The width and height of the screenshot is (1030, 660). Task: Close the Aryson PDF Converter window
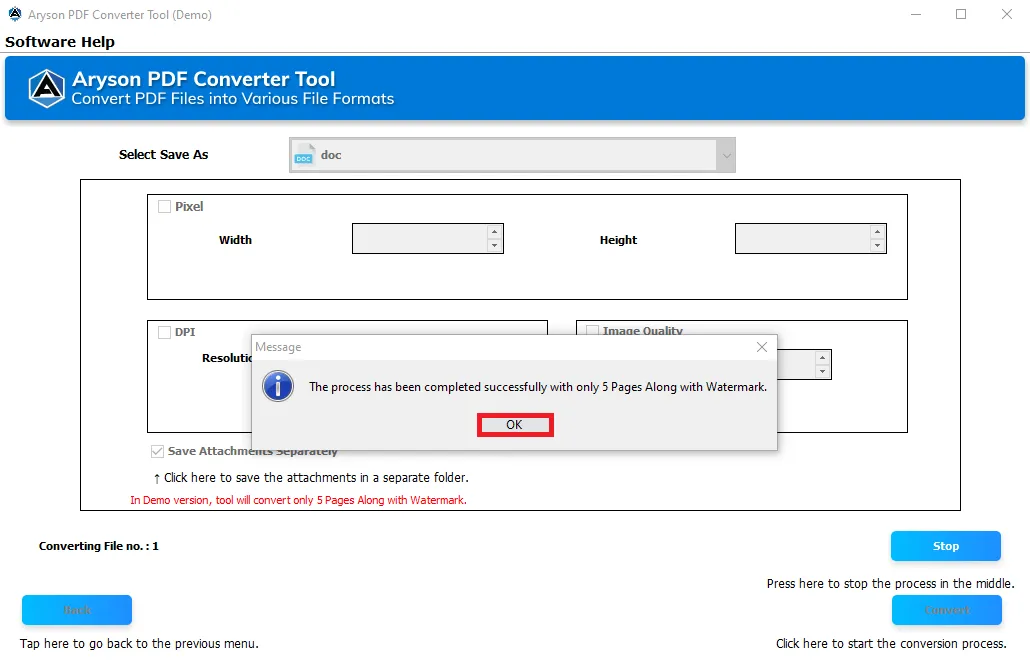1006,14
